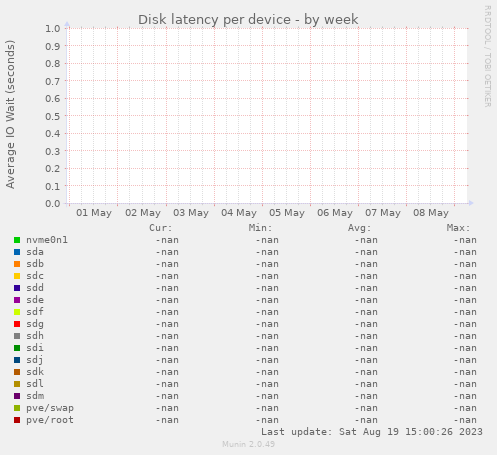
Task: Click the gray sdh legend swatch
Action: [x=17, y=336]
